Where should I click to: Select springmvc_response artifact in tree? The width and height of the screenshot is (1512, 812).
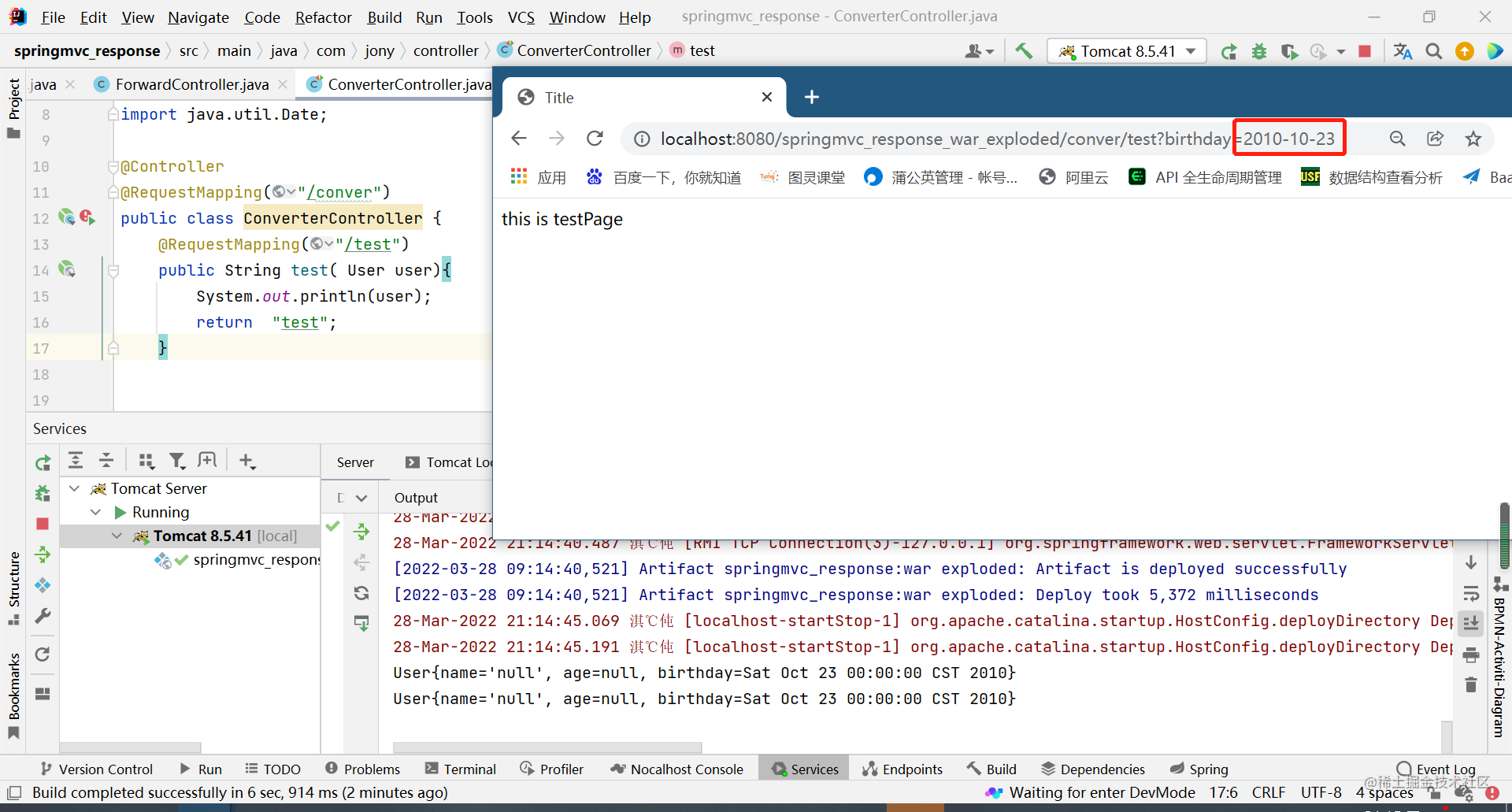click(x=238, y=559)
